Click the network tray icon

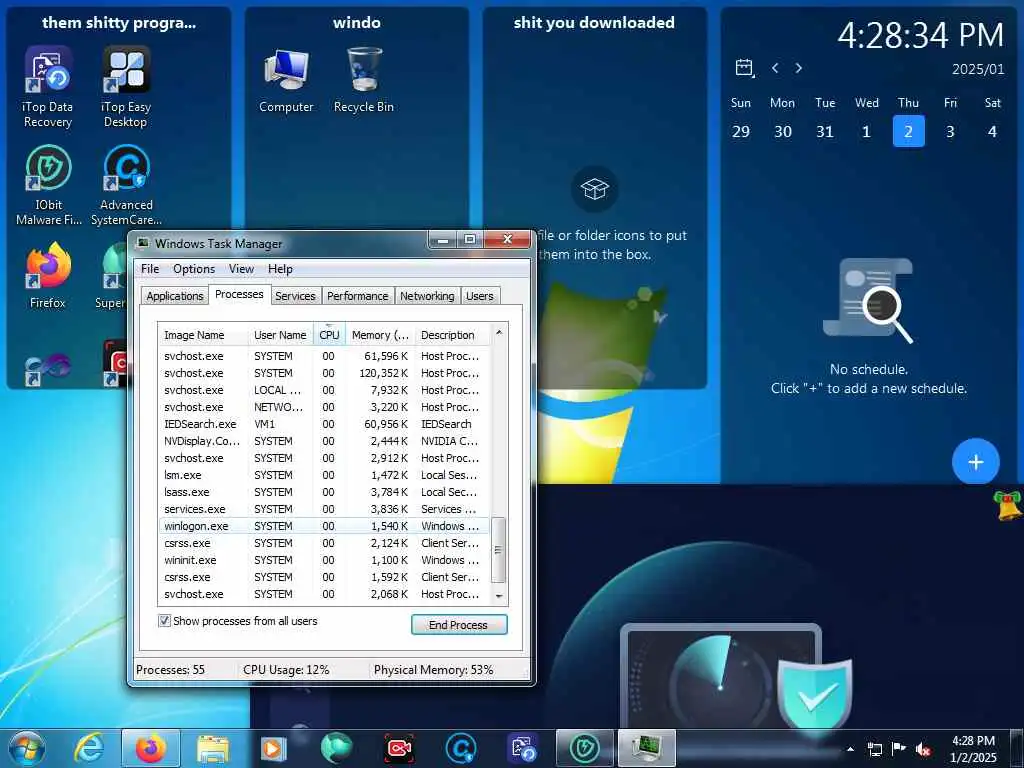point(874,749)
